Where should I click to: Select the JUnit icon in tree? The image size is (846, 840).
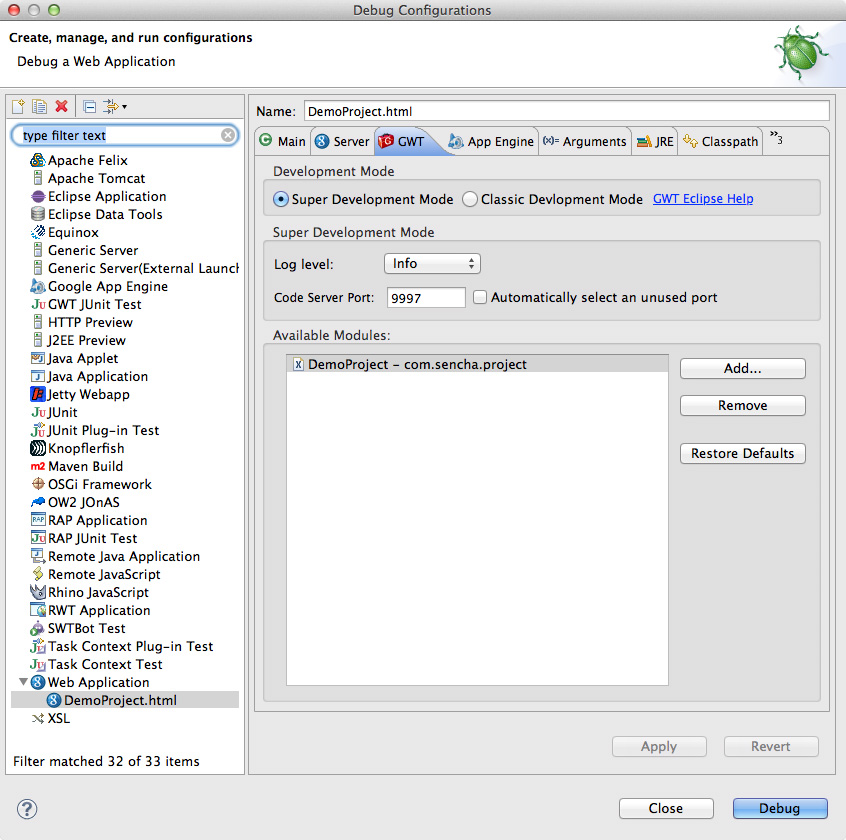point(38,412)
